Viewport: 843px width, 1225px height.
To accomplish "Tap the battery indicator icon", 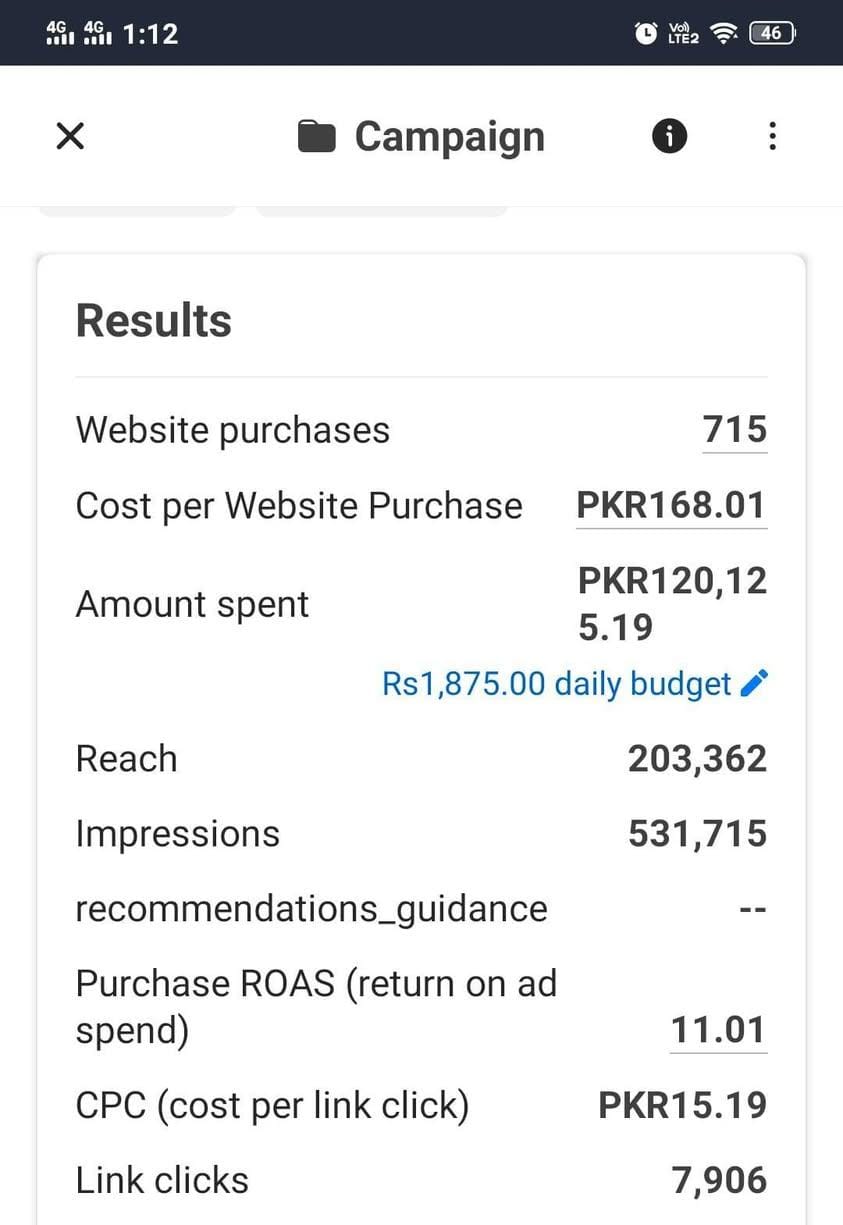I will click(x=772, y=33).
